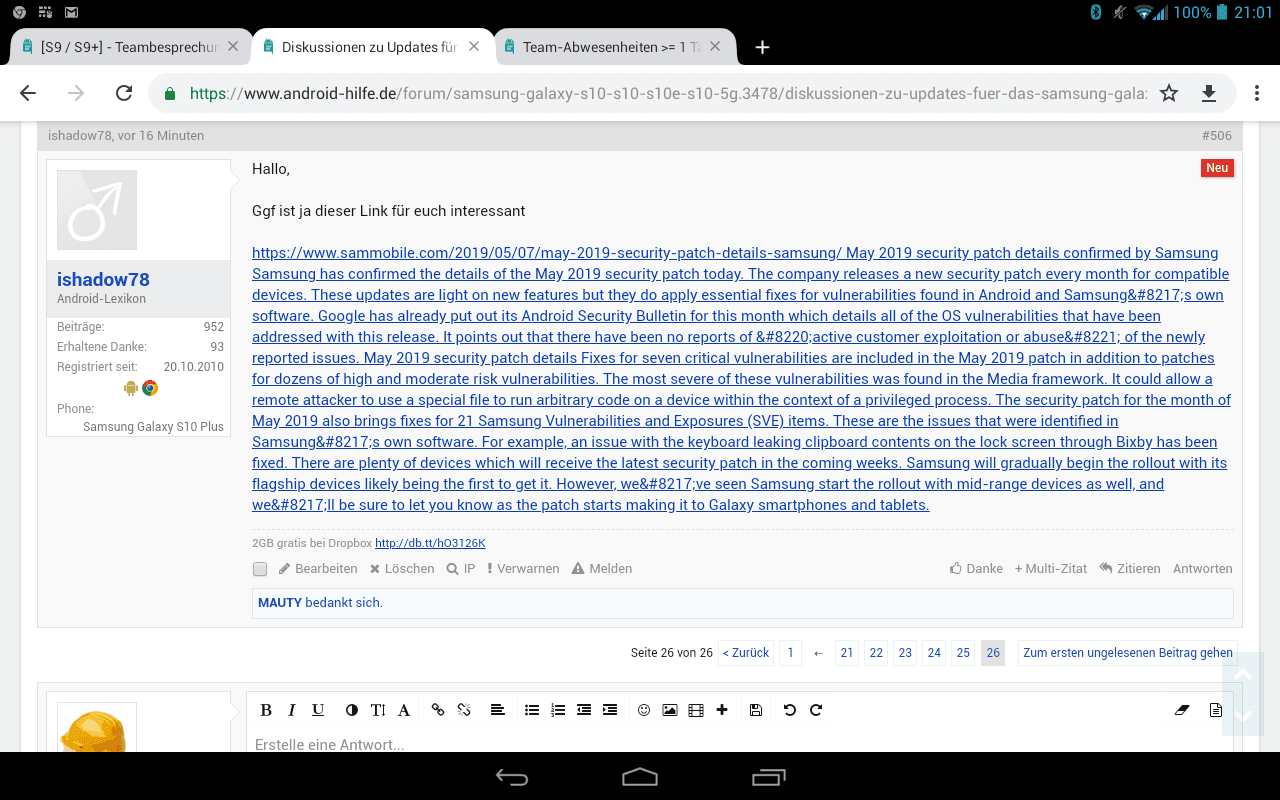1280x800 pixels.
Task: Click Melden to report the post
Action: tap(602, 568)
